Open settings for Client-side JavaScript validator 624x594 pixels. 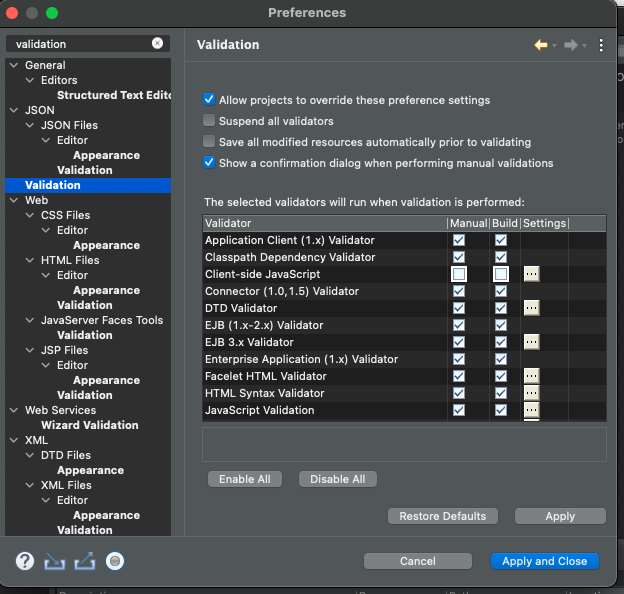pos(532,274)
